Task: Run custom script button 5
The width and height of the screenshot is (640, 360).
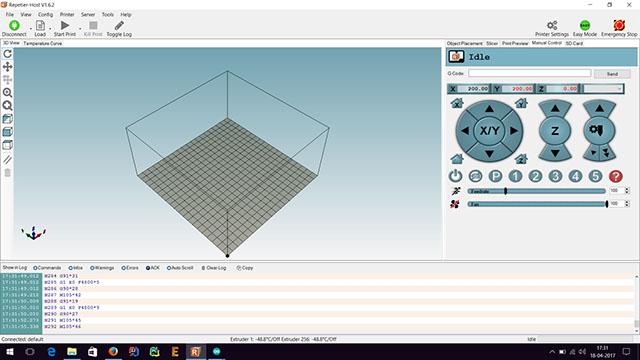Action: tap(595, 176)
